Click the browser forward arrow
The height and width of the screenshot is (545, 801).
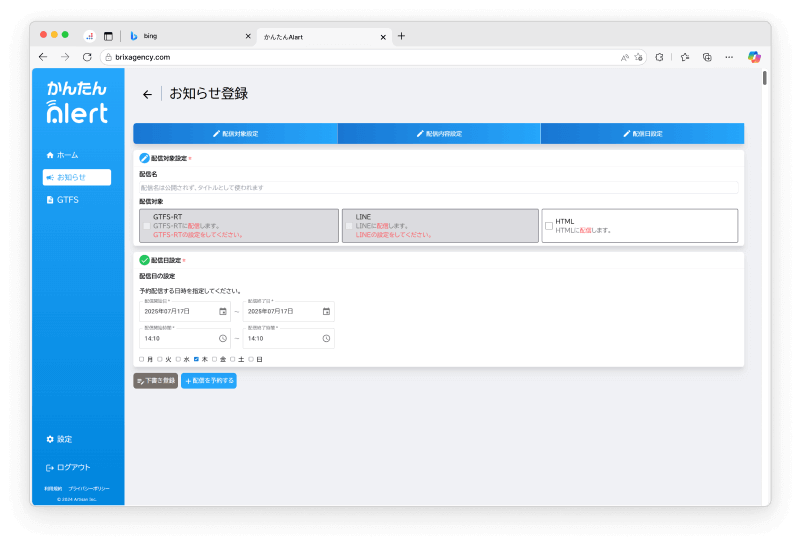tap(65, 57)
